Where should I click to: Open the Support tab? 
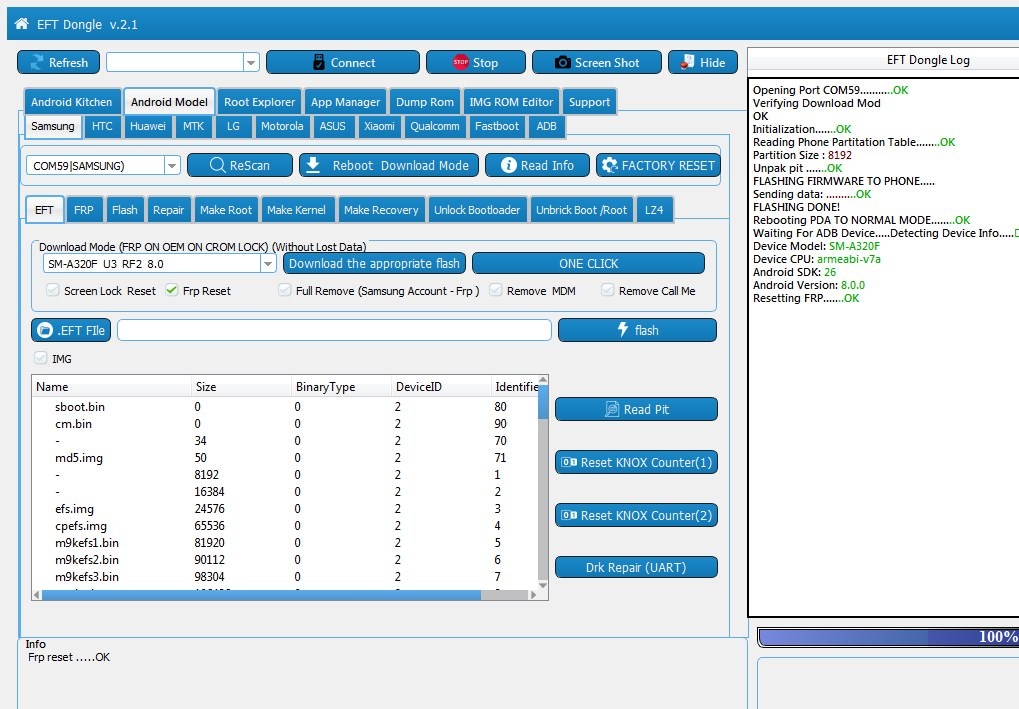click(x=589, y=102)
